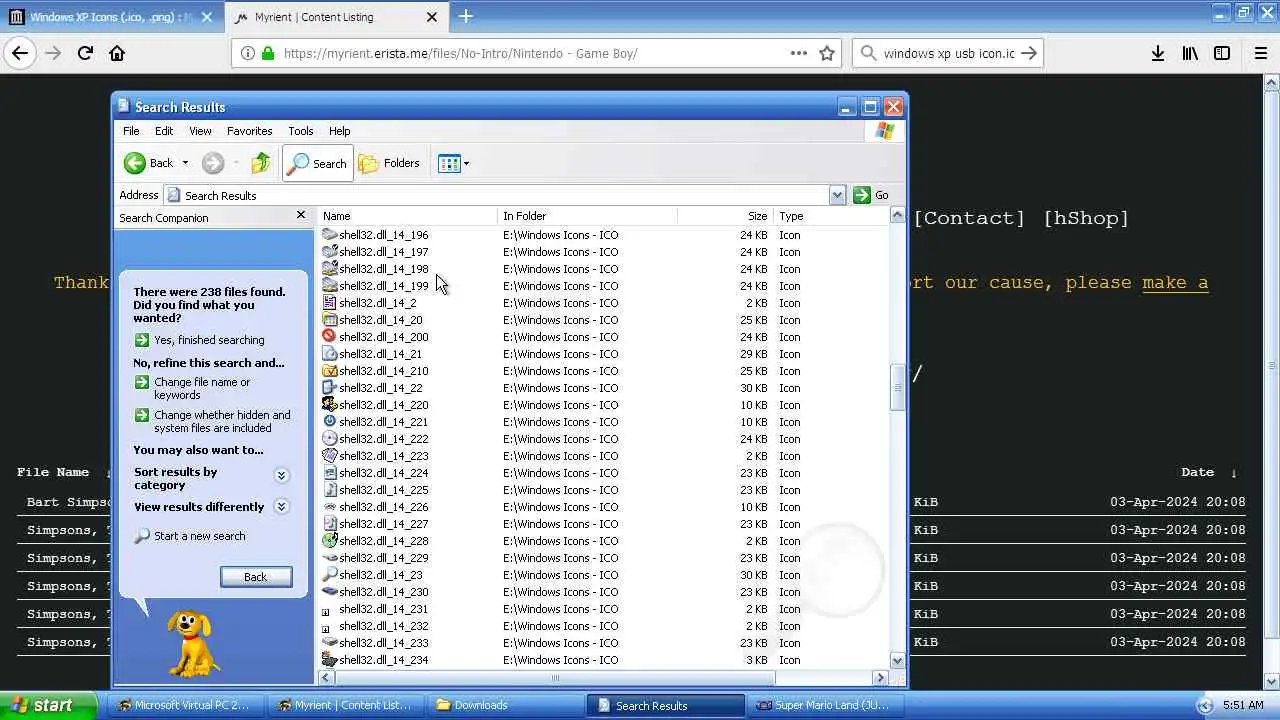Select icon of shell32.dll_14_197

330,252
